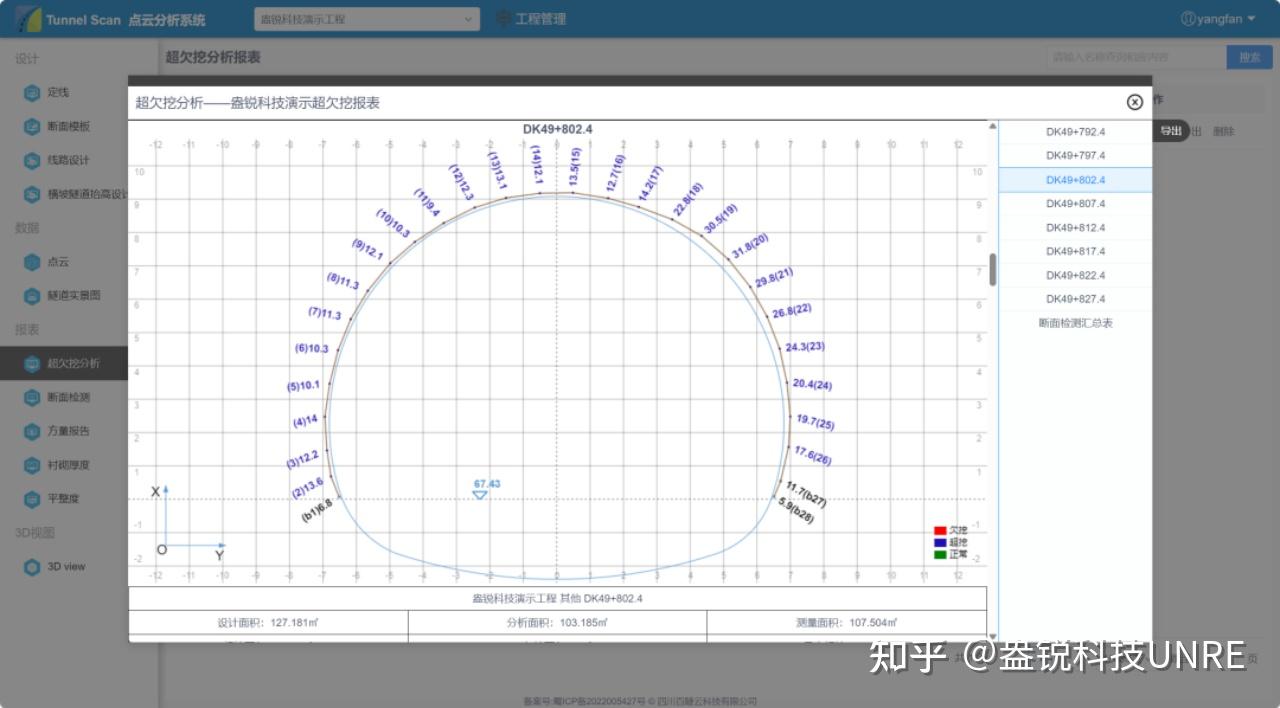This screenshot has width=1280, height=708.
Task: Switch to the 断面检测汇总表 summary tab
Action: [1076, 322]
